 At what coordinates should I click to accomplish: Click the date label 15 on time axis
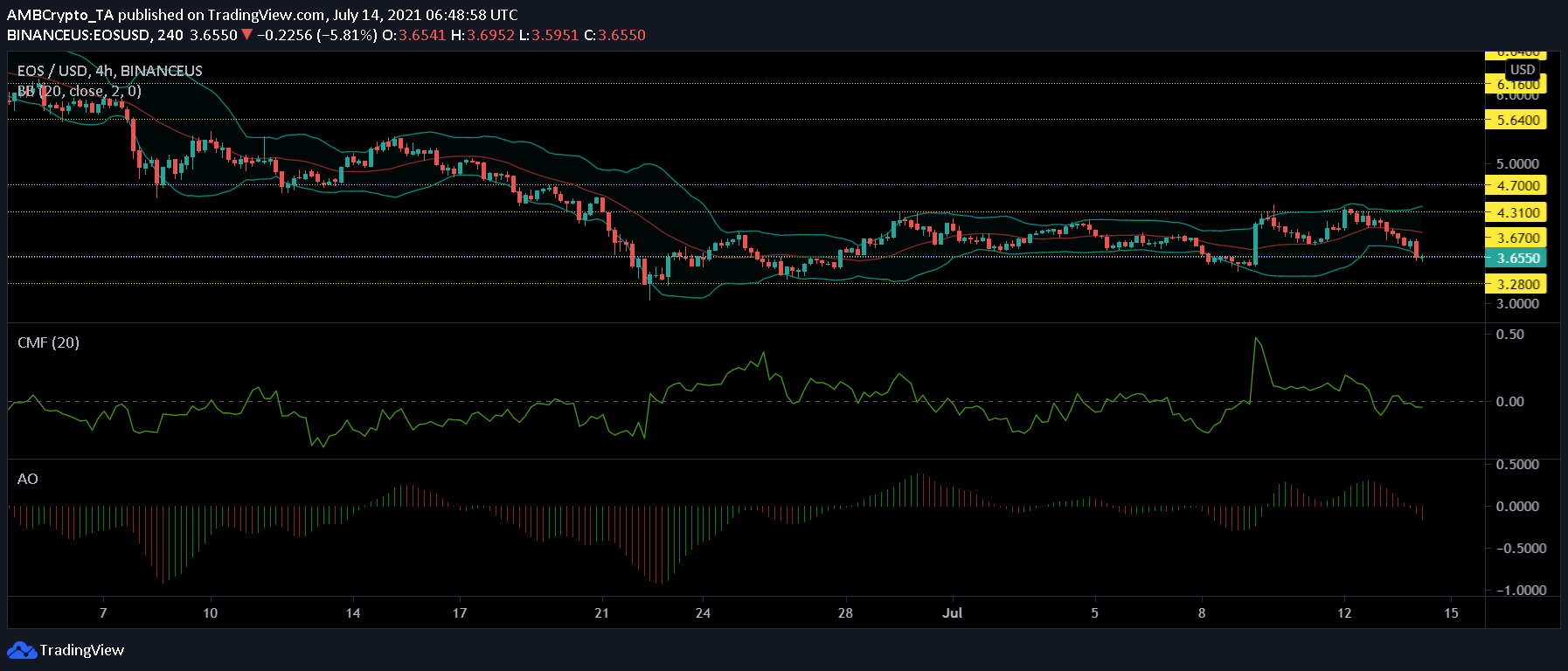(1451, 613)
